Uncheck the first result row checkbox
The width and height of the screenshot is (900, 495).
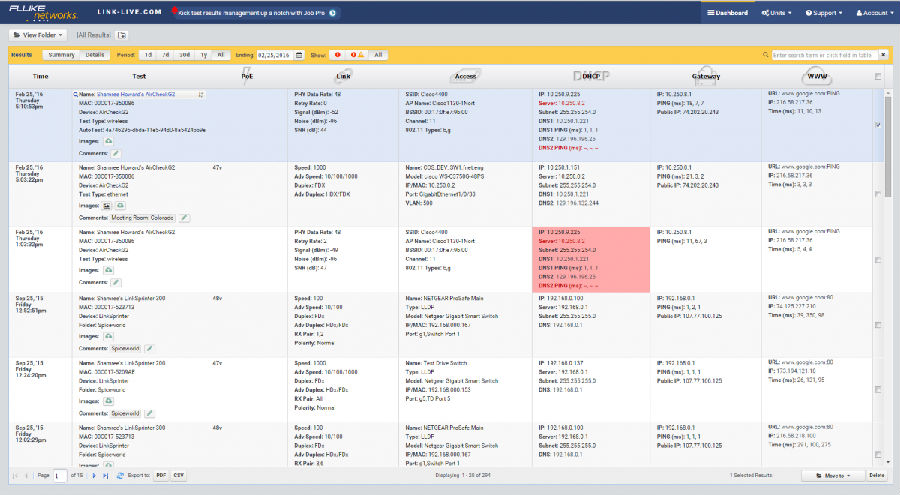(878, 124)
